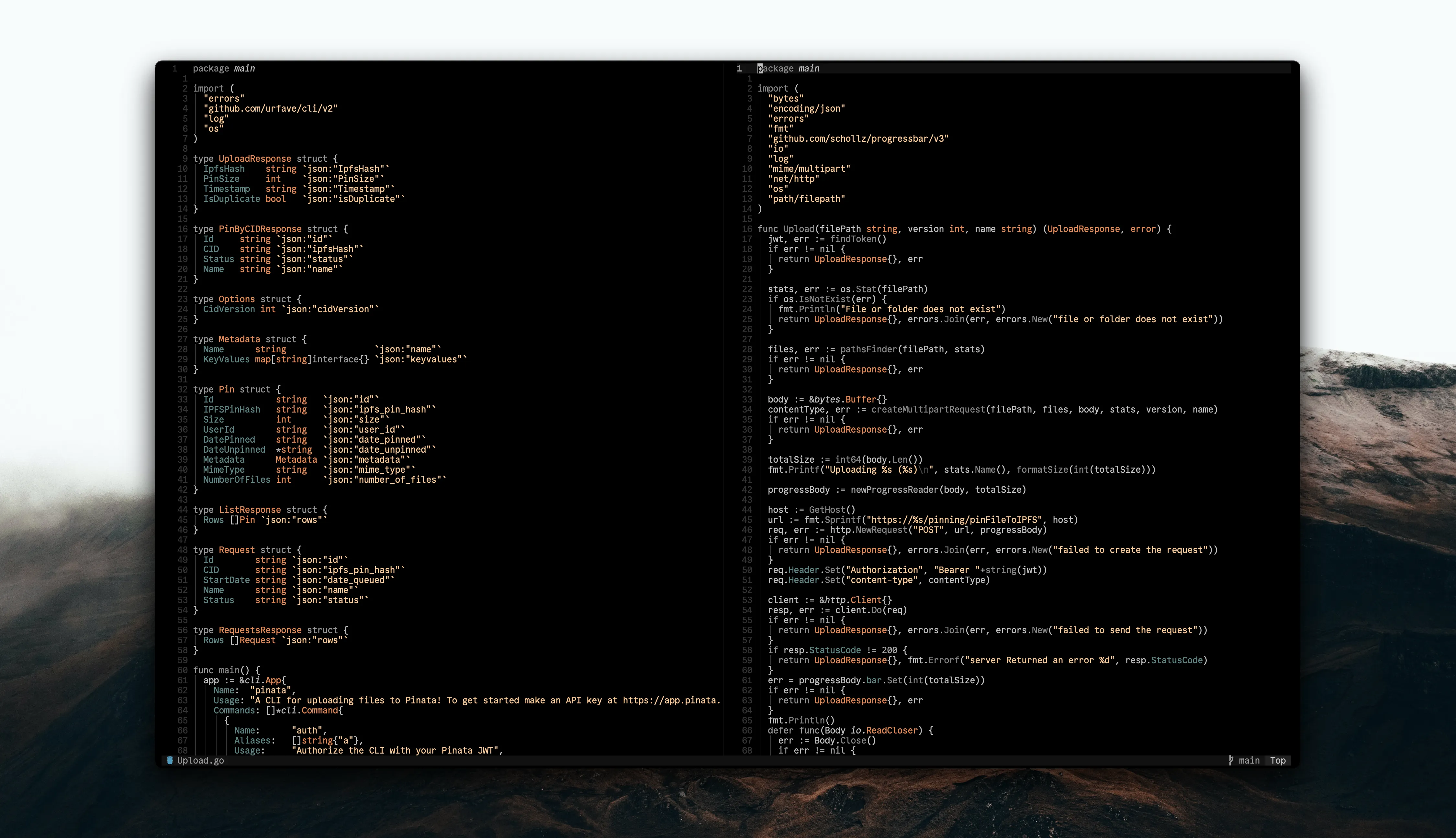Click the files, err := pathsFinder line
Viewport: 1456px width, 838px height.
click(x=876, y=349)
